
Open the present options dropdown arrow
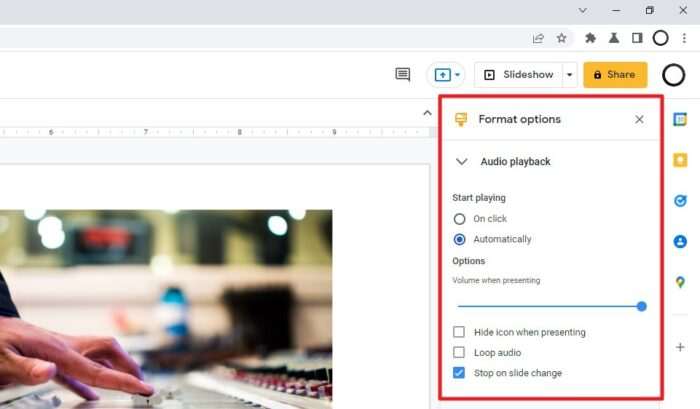pyautogui.click(x=457, y=75)
